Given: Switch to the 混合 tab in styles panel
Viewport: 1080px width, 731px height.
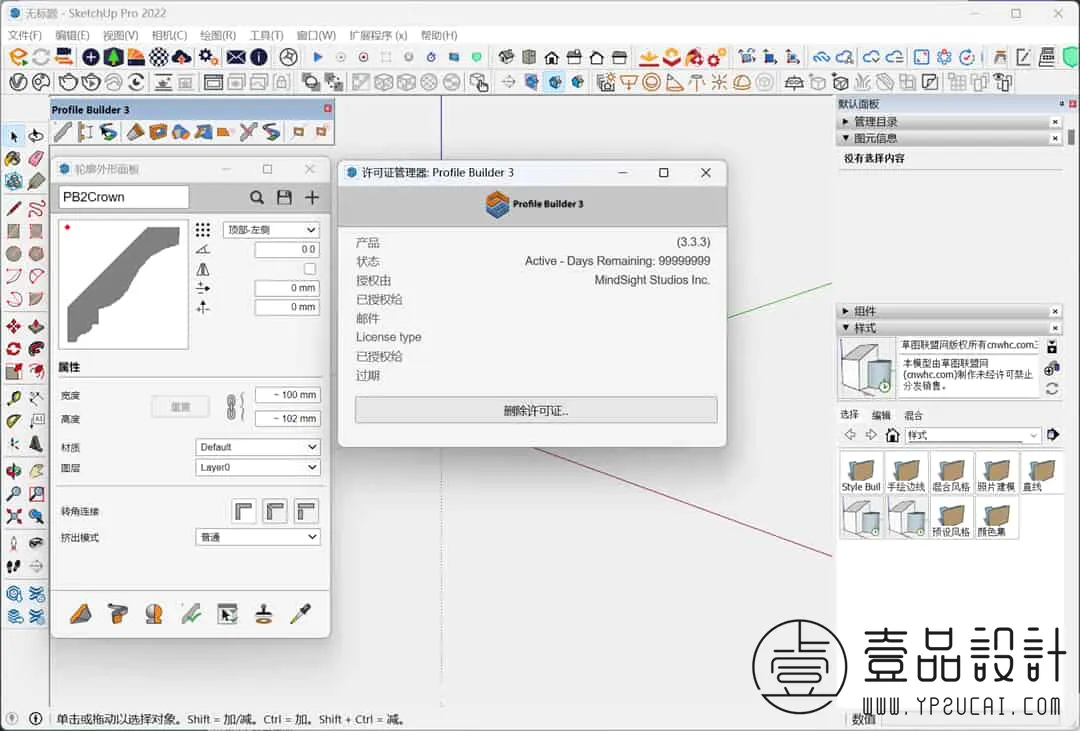Looking at the screenshot, I should click(913, 415).
